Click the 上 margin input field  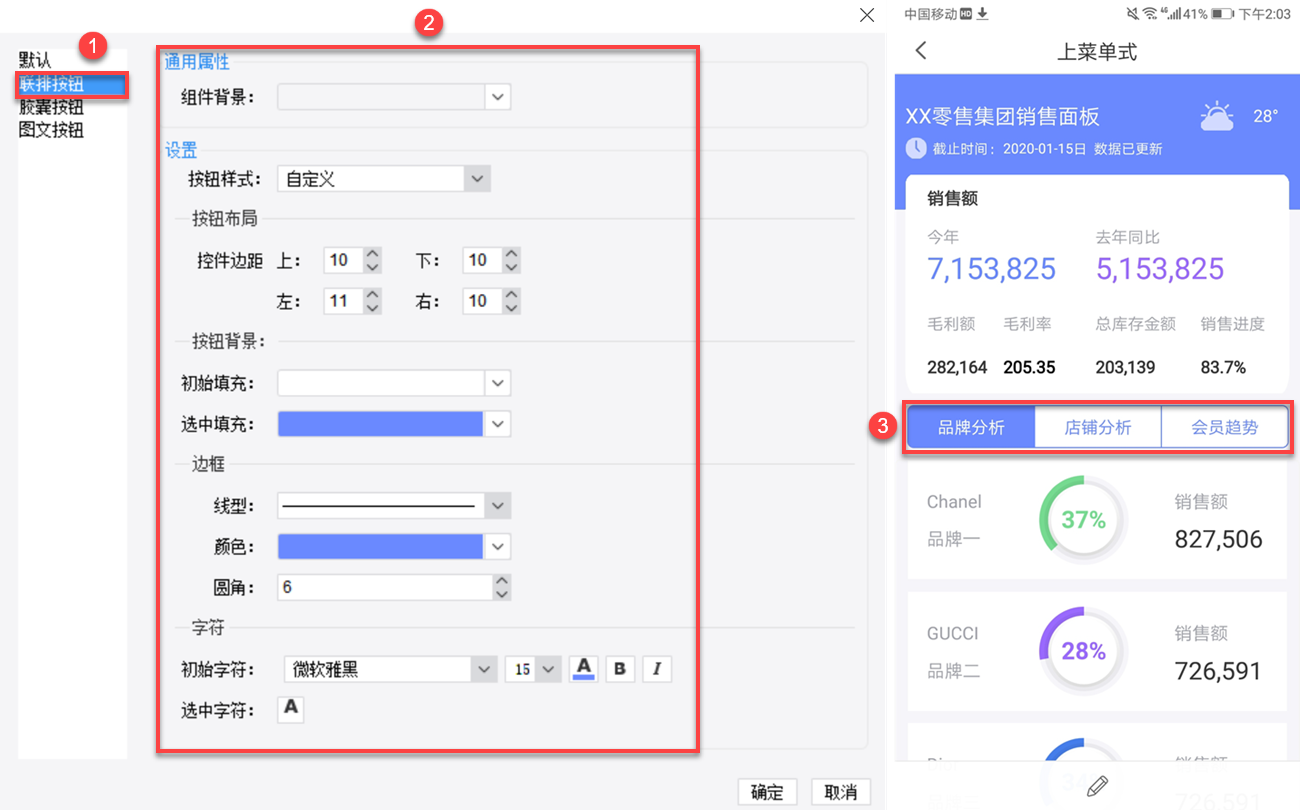(x=344, y=260)
